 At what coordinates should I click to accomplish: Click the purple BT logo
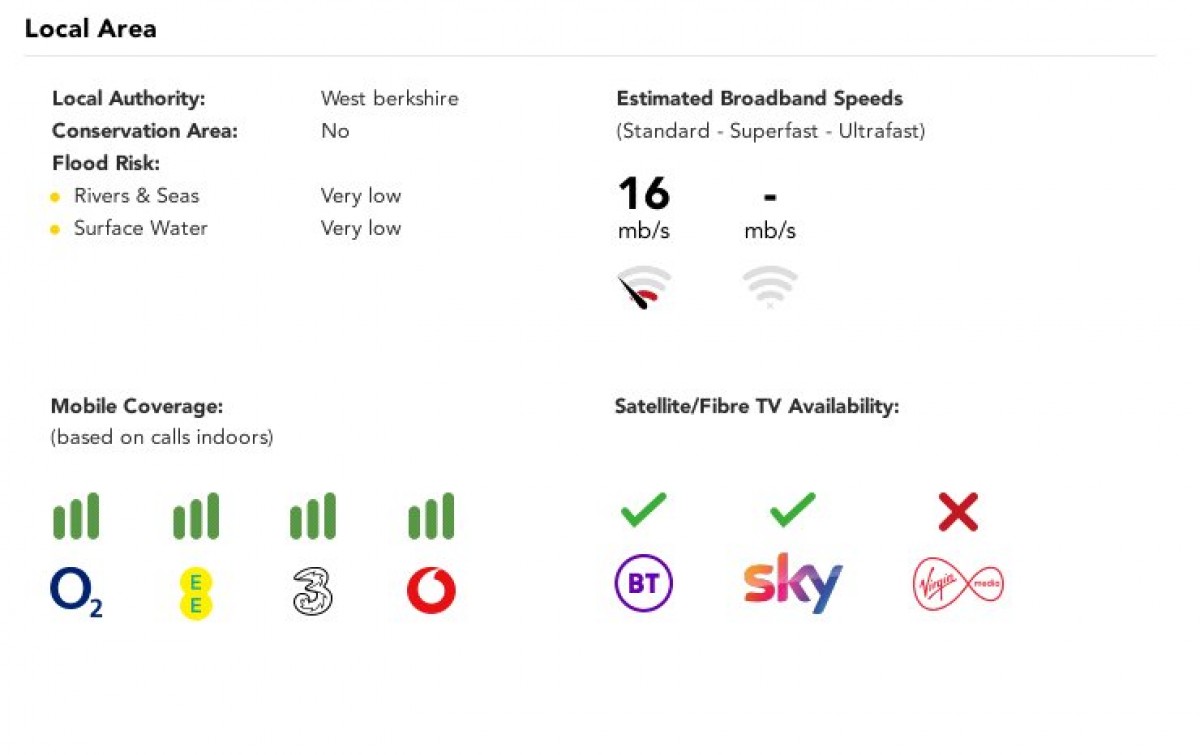pyautogui.click(x=644, y=583)
